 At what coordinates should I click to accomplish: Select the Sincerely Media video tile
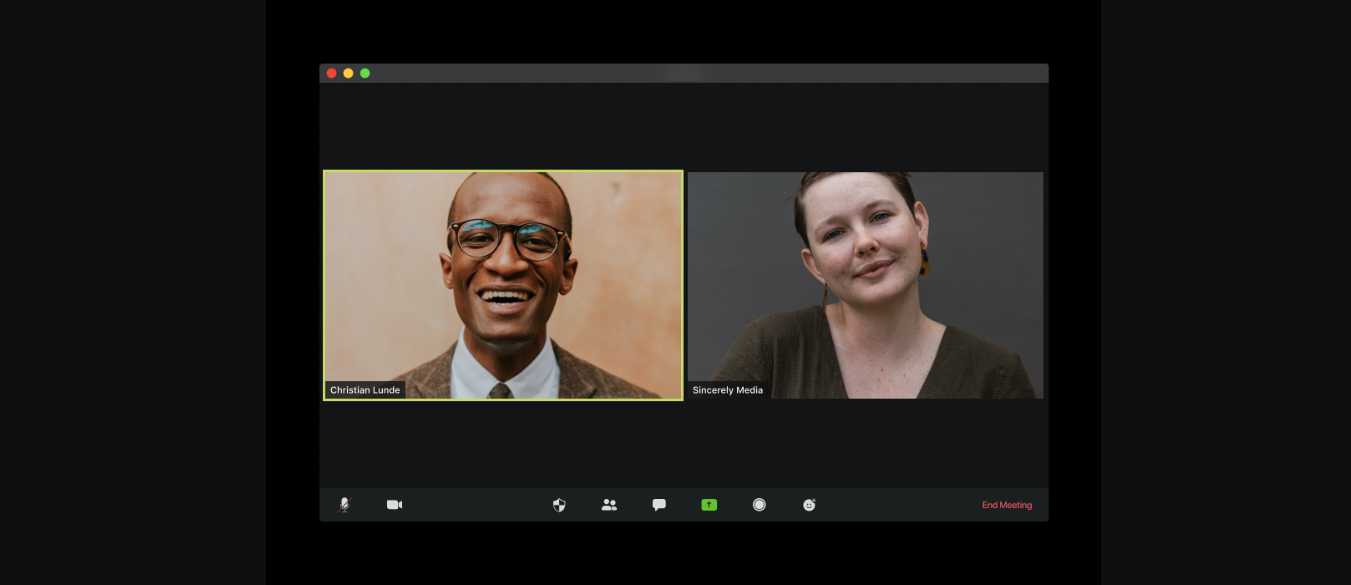[865, 285]
